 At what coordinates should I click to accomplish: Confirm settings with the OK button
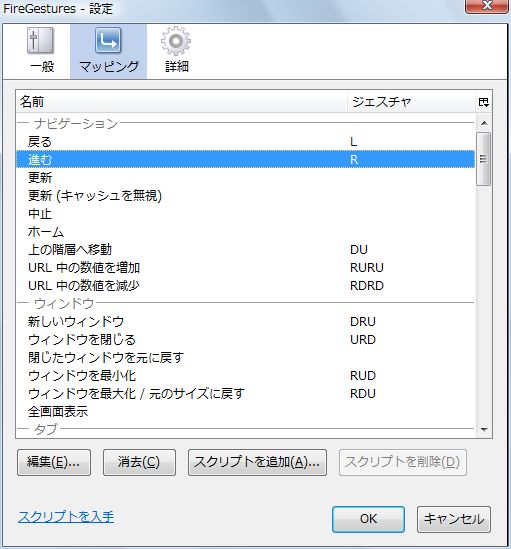pos(368,519)
